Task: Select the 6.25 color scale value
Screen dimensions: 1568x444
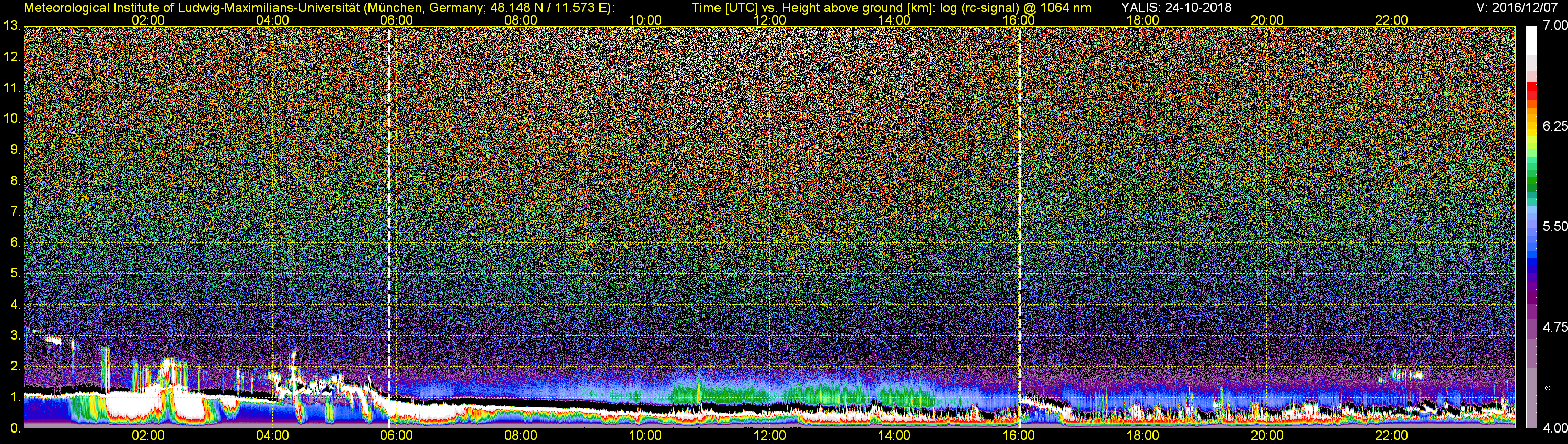Action: 1554,126
